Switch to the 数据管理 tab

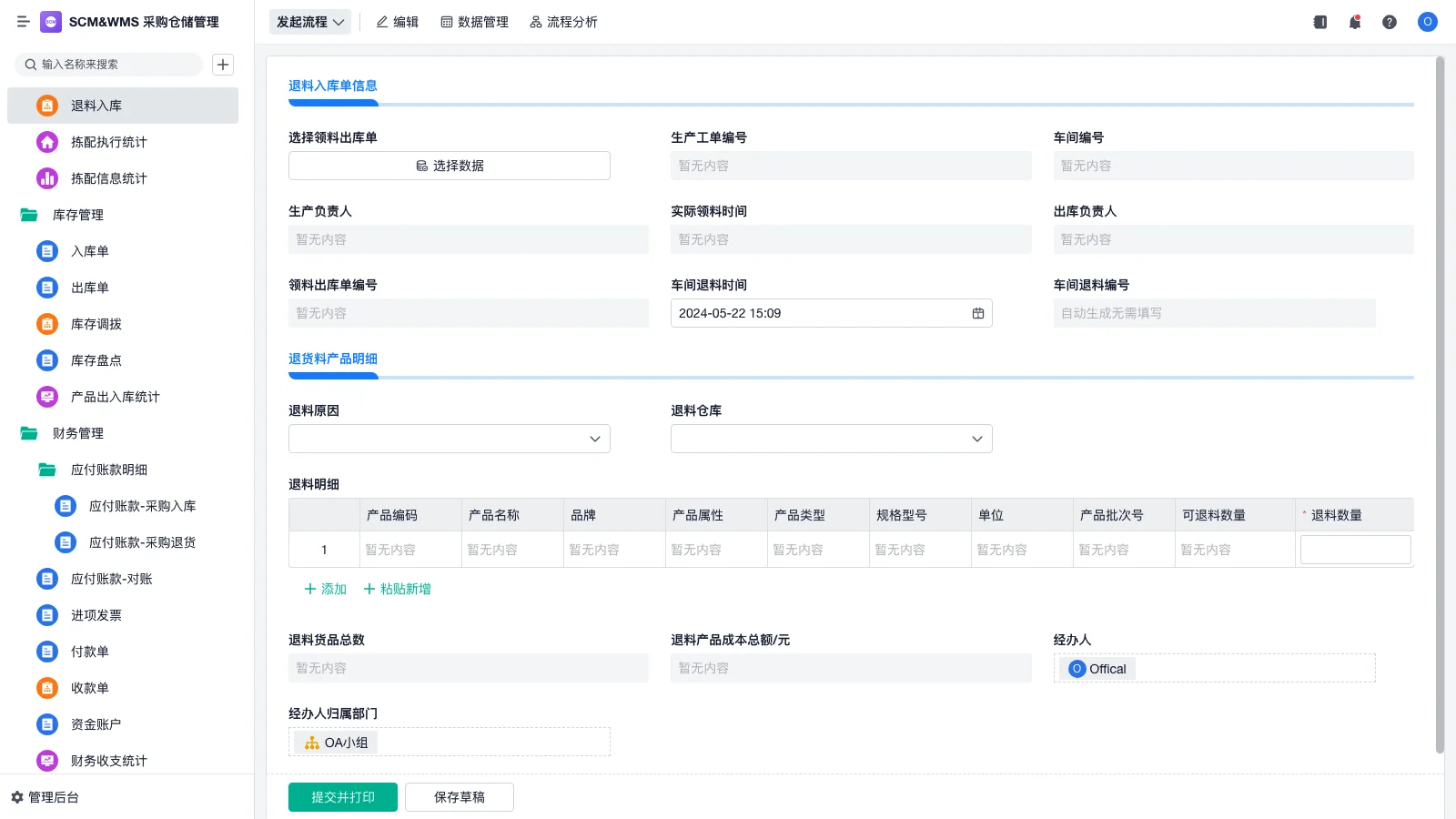point(474,22)
